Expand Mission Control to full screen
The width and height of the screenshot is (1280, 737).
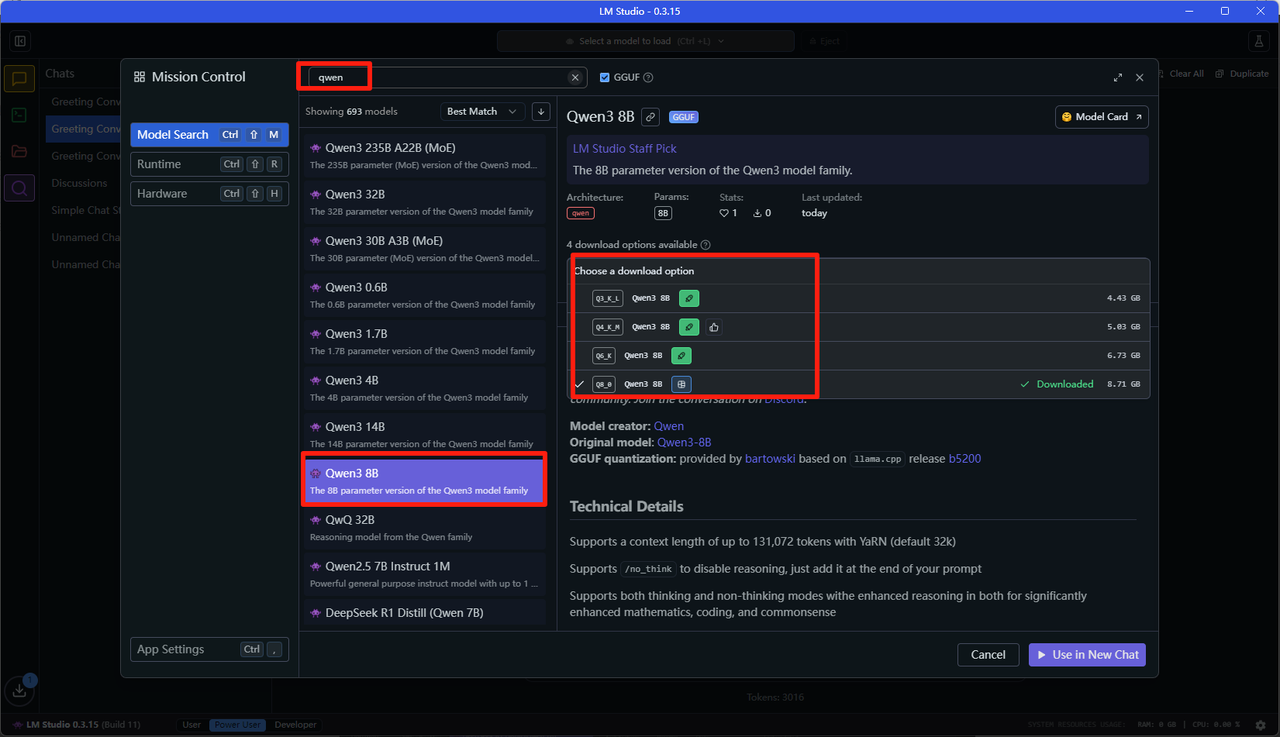pos(1117,78)
